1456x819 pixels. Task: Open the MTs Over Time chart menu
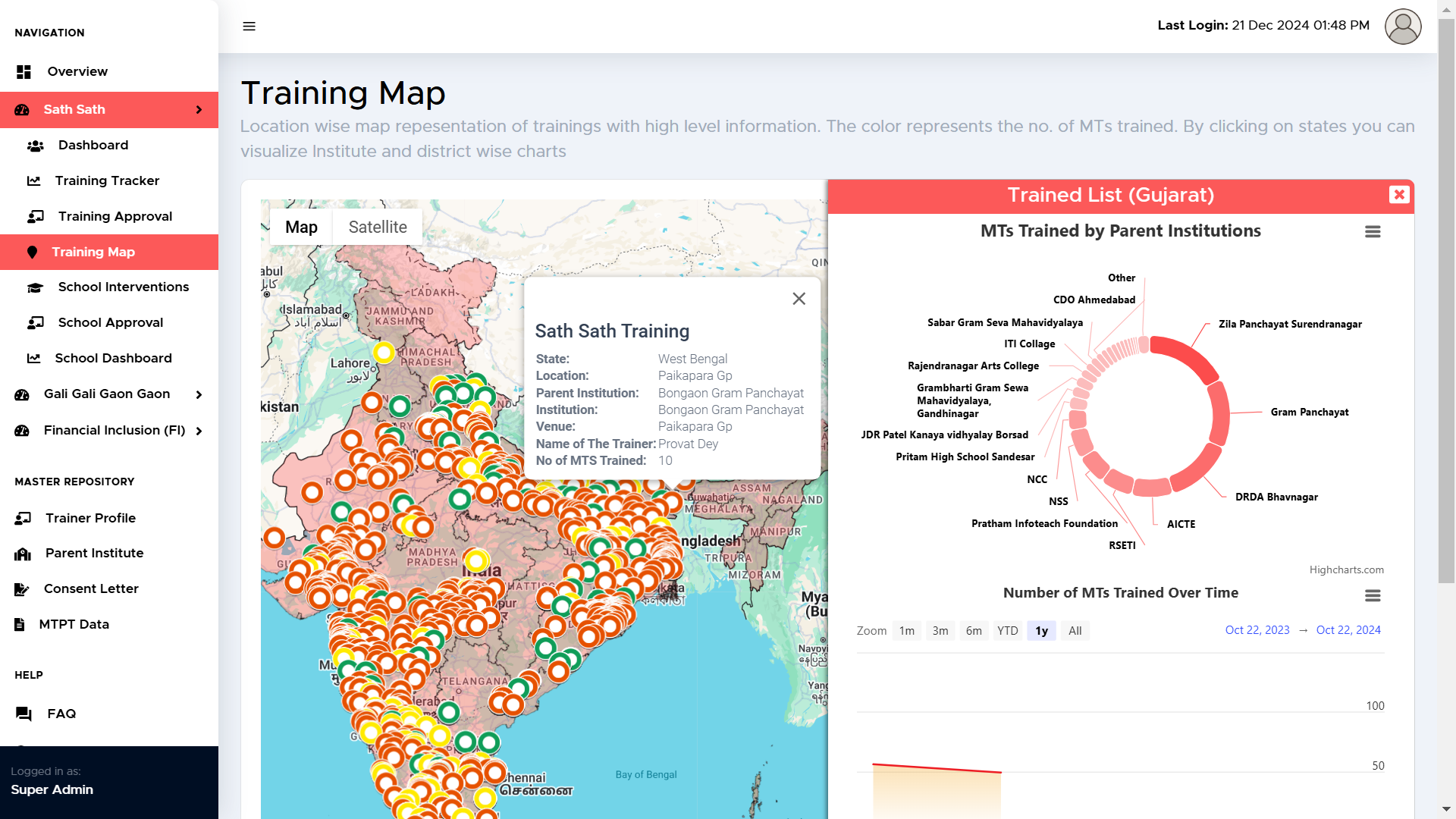point(1373,595)
